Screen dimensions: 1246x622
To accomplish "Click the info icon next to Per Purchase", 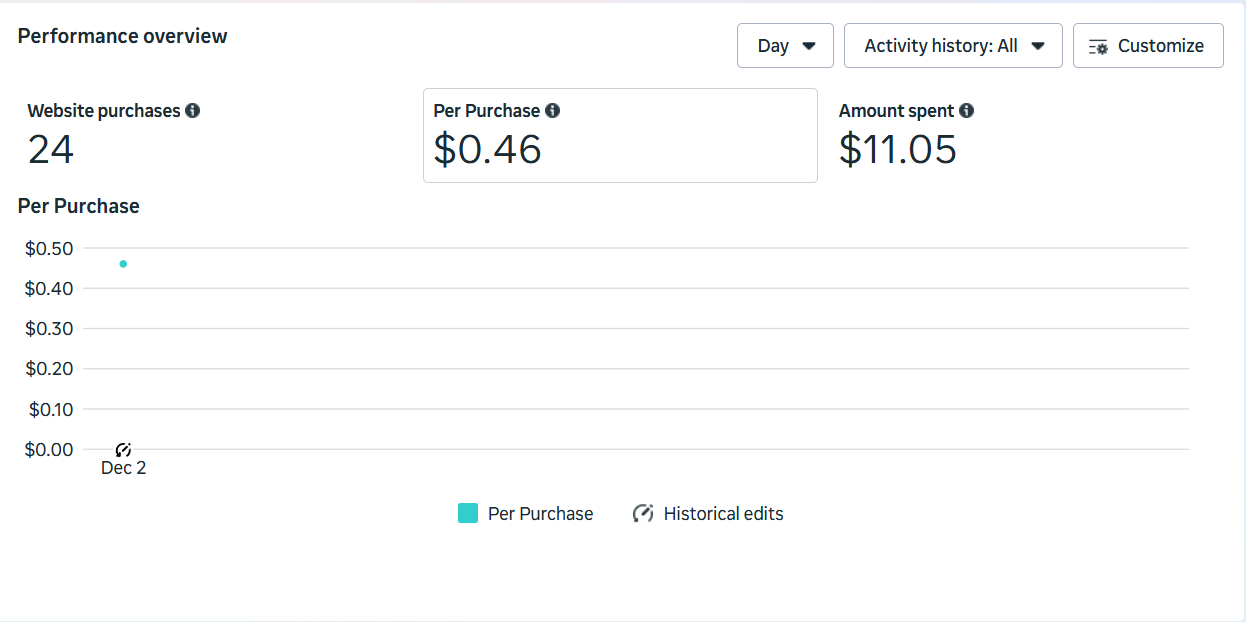I will [x=552, y=111].
